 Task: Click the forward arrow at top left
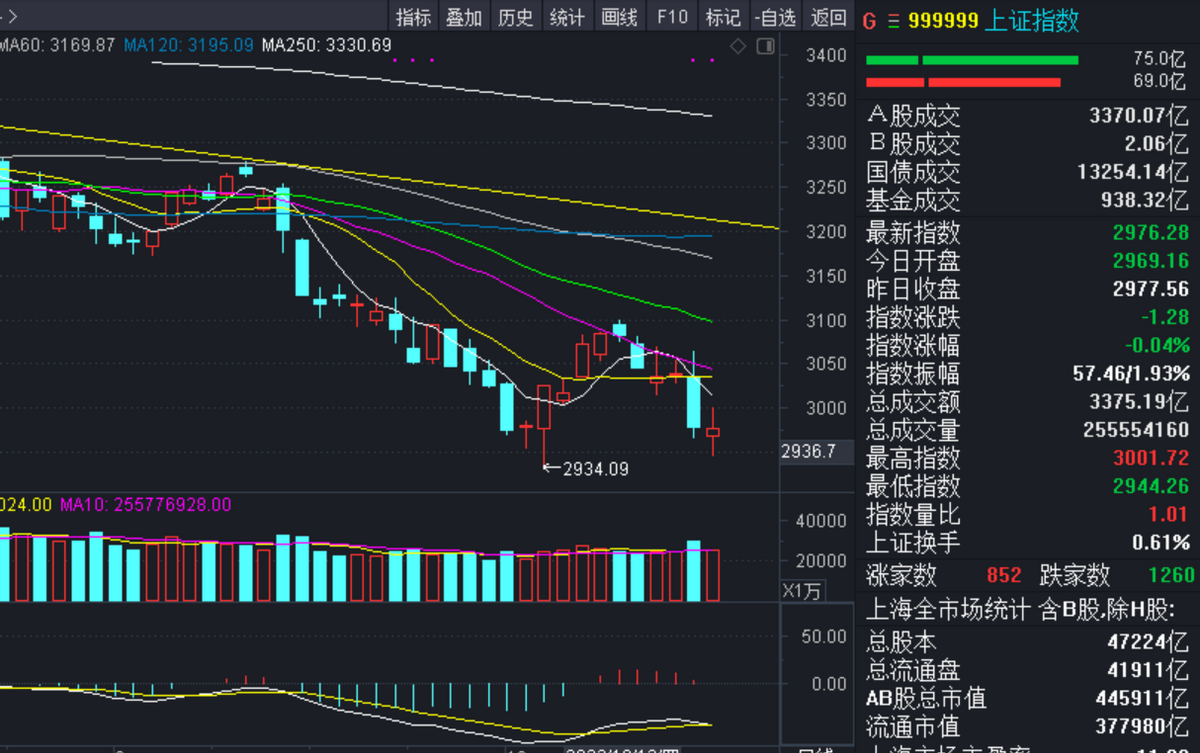pyautogui.click(x=9, y=17)
